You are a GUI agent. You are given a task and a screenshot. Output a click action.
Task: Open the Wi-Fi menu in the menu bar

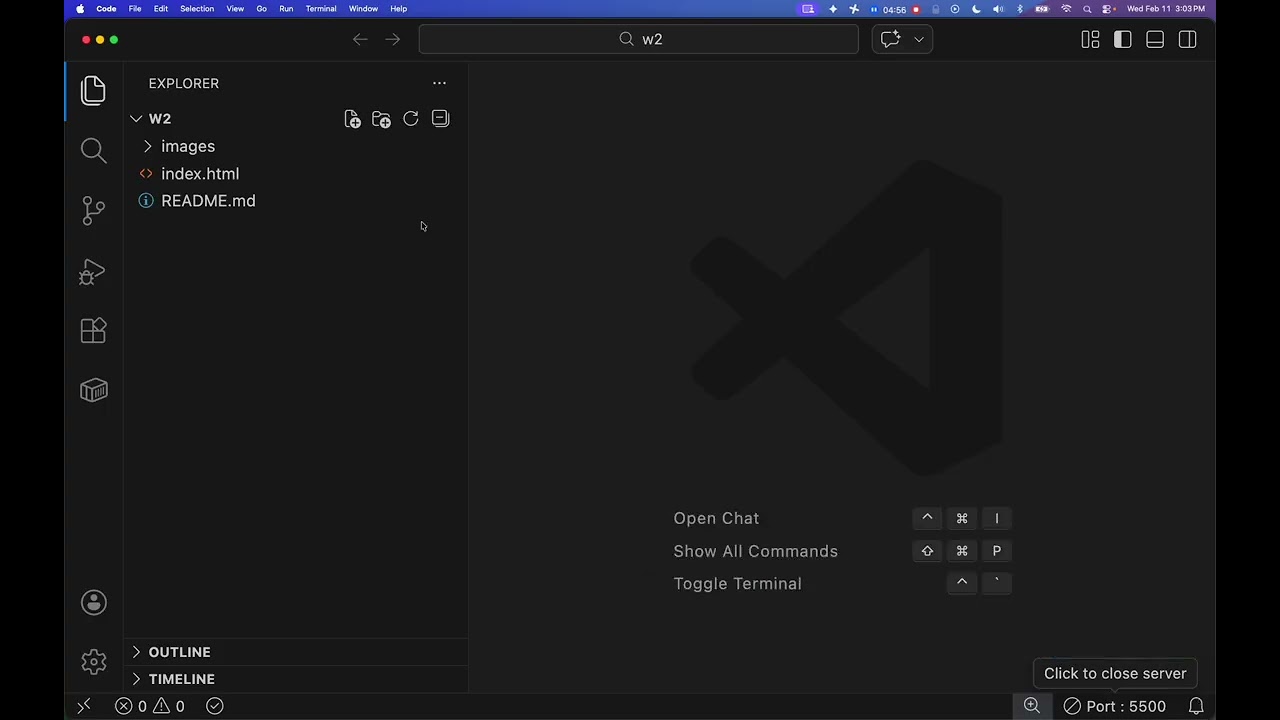1066,9
